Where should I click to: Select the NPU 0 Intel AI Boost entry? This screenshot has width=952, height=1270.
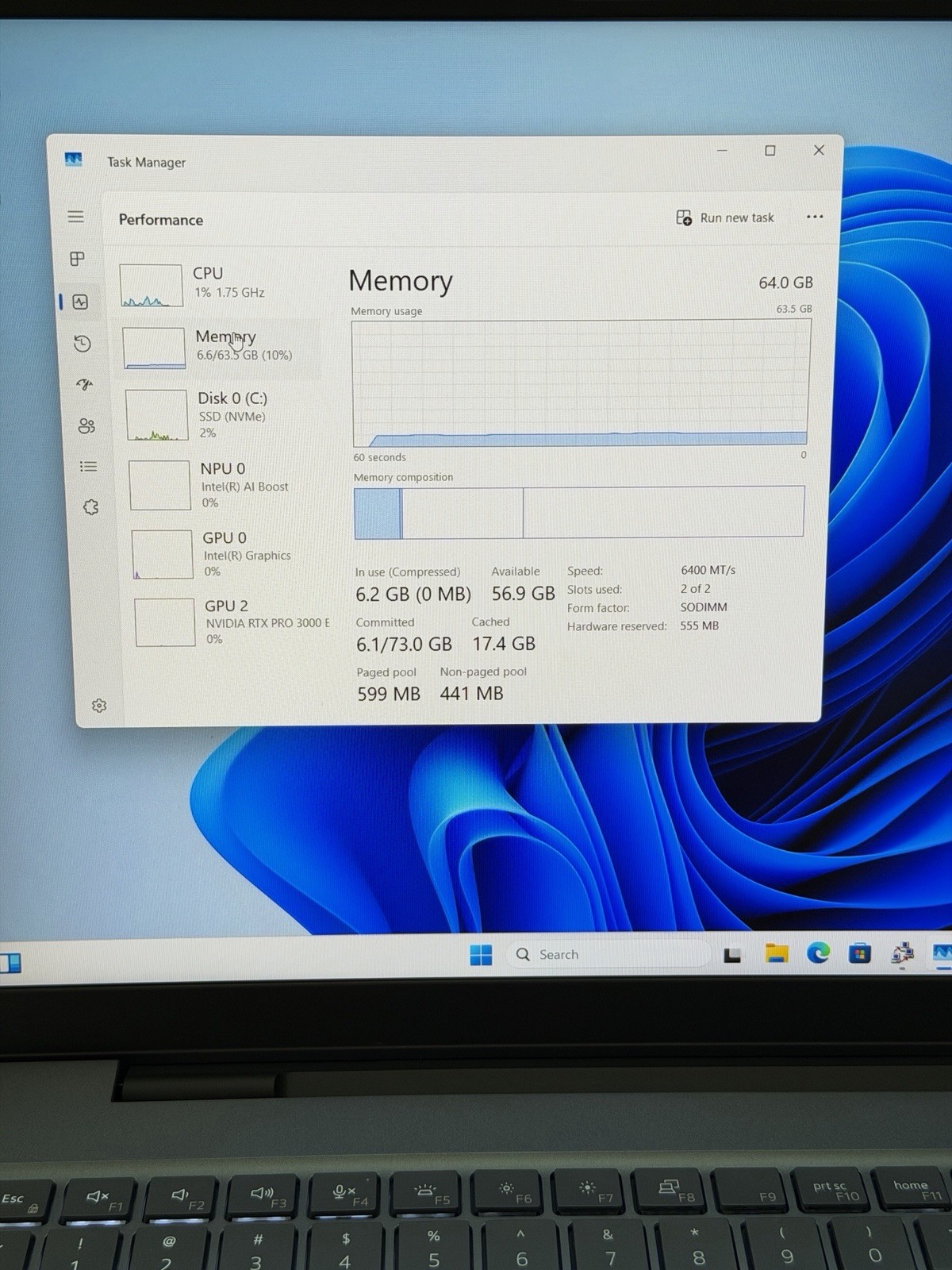(x=227, y=485)
